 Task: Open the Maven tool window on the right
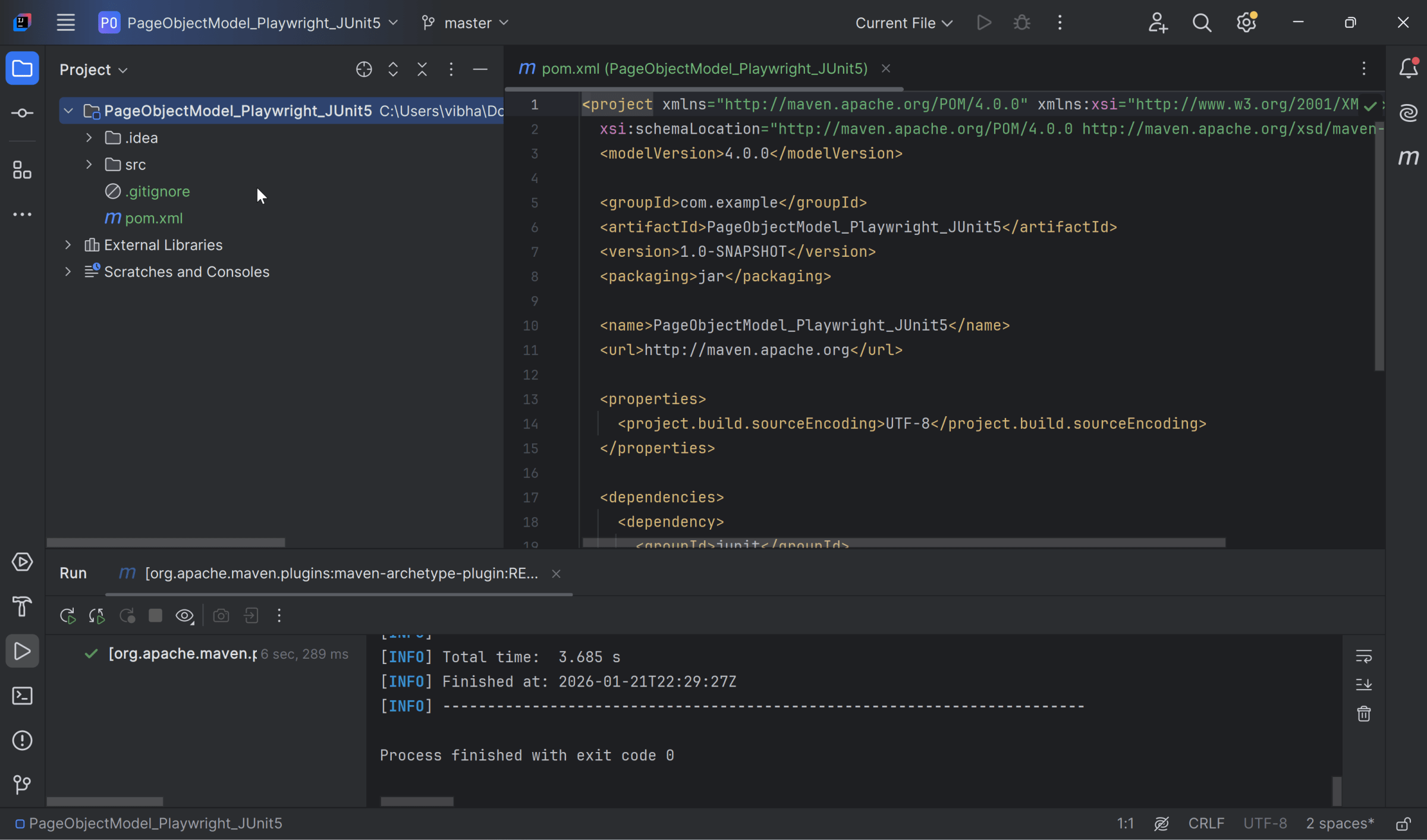1409,158
